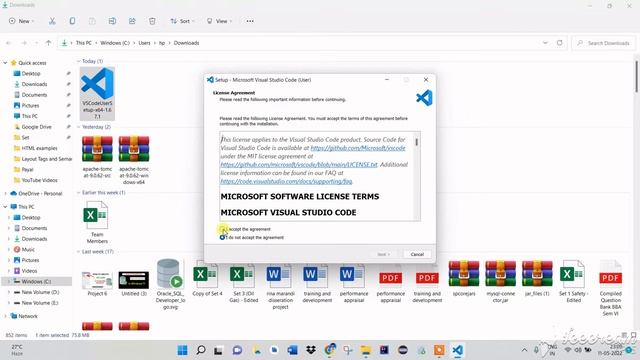Click the Paste icon in Explorer toolbar
This screenshot has width=640, height=360.
coord(92,21)
